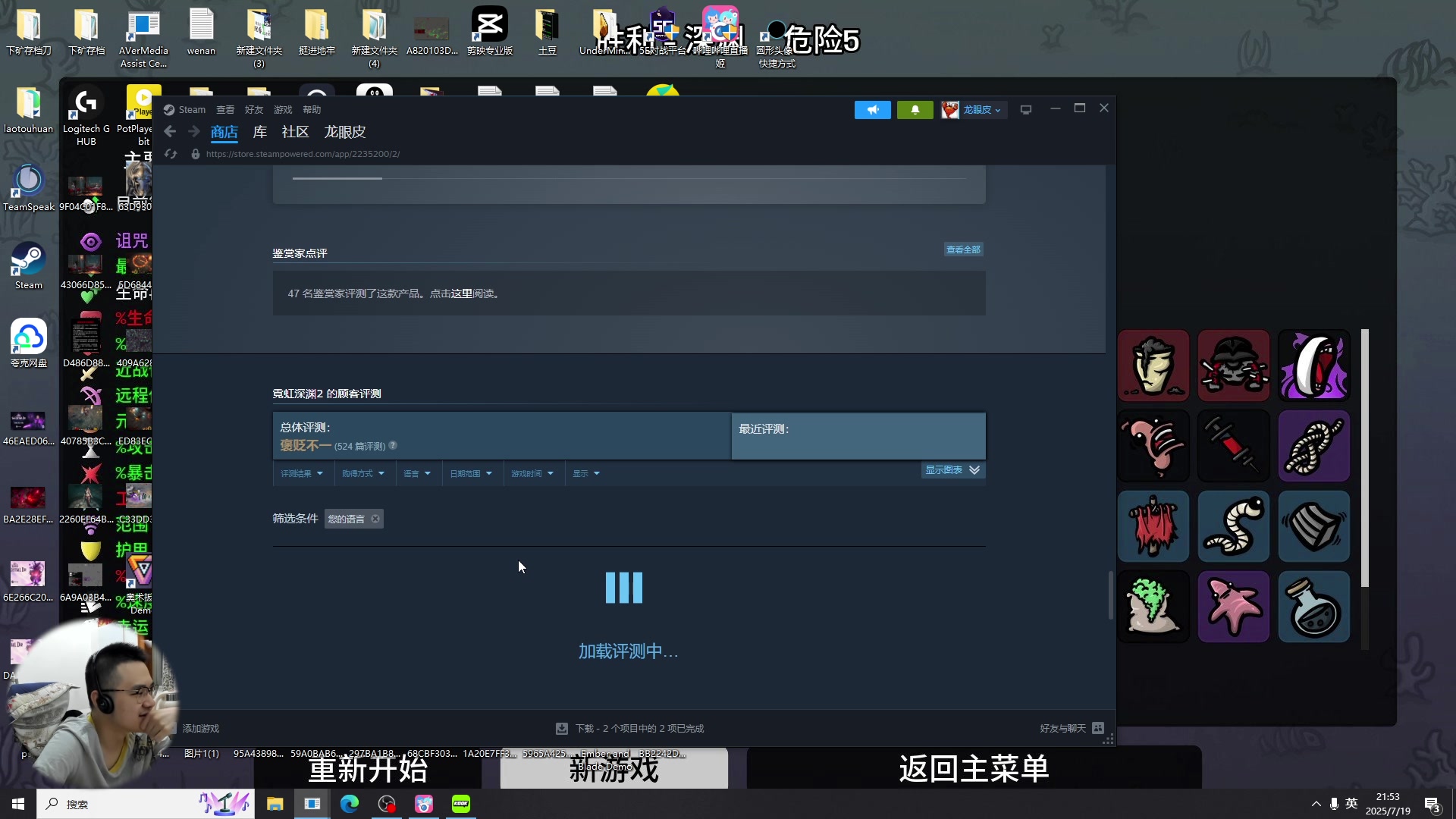Open the 显示 filter dropdown

point(586,473)
